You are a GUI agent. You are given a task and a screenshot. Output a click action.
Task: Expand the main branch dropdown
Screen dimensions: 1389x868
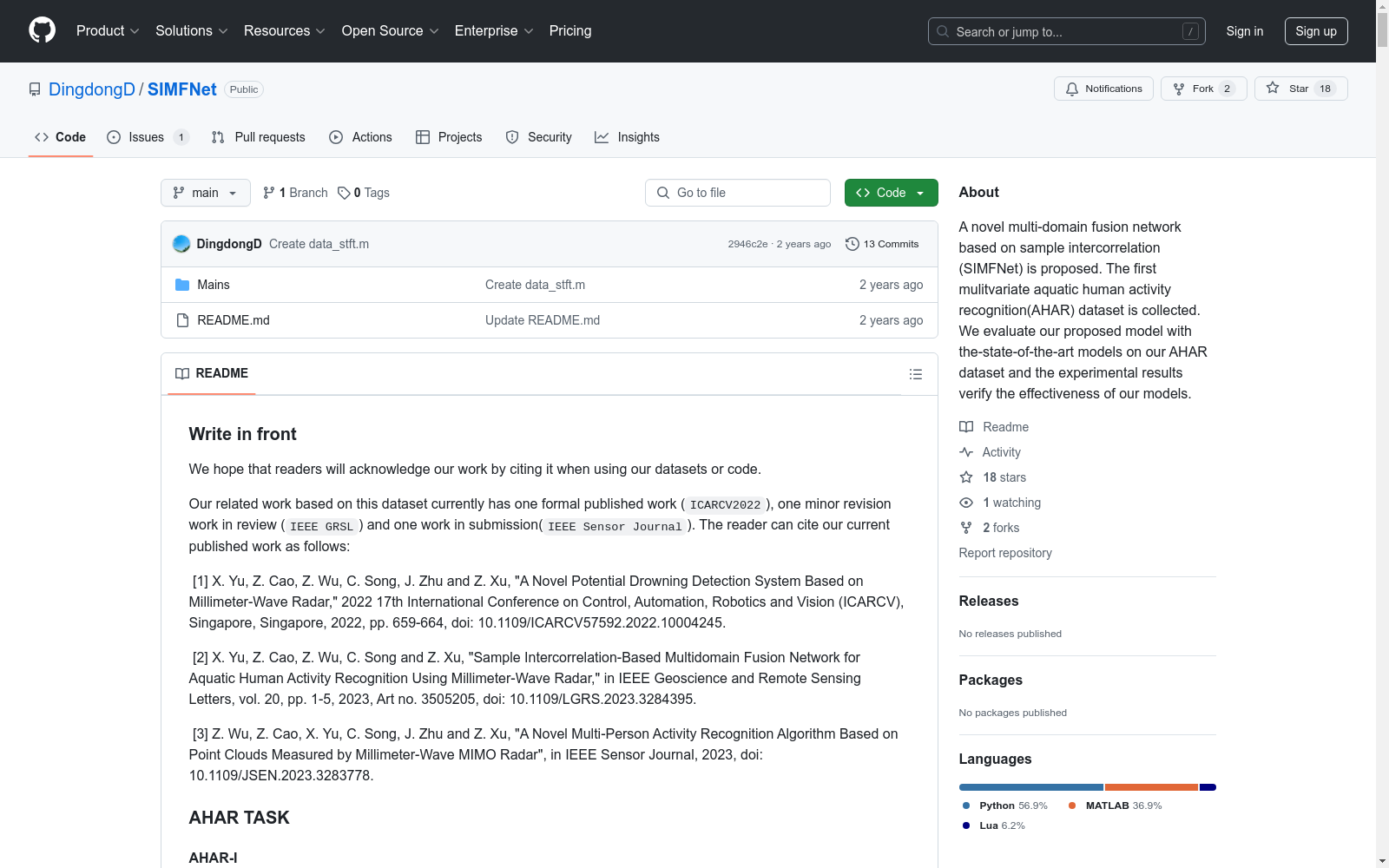205,193
